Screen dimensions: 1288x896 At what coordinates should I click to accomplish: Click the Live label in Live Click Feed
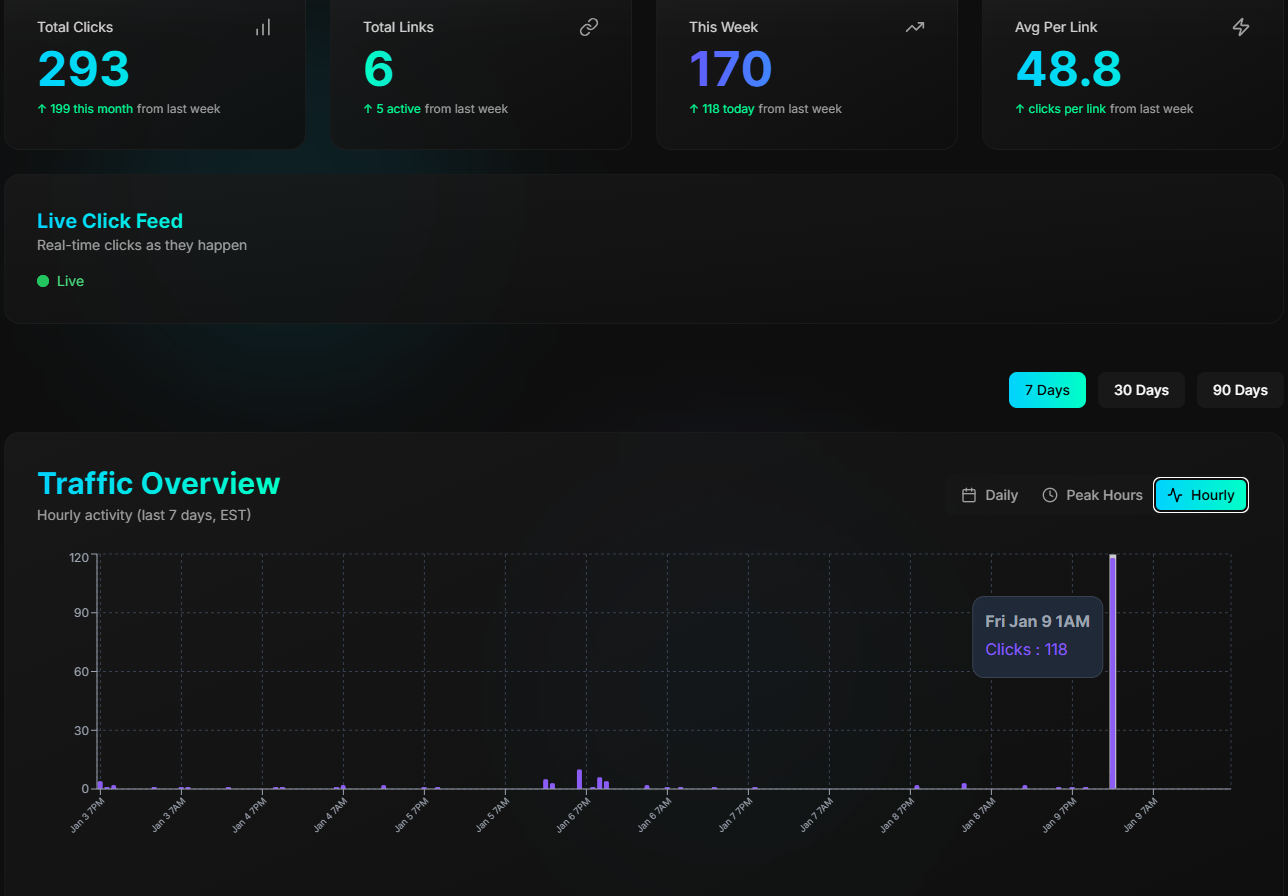pos(70,281)
